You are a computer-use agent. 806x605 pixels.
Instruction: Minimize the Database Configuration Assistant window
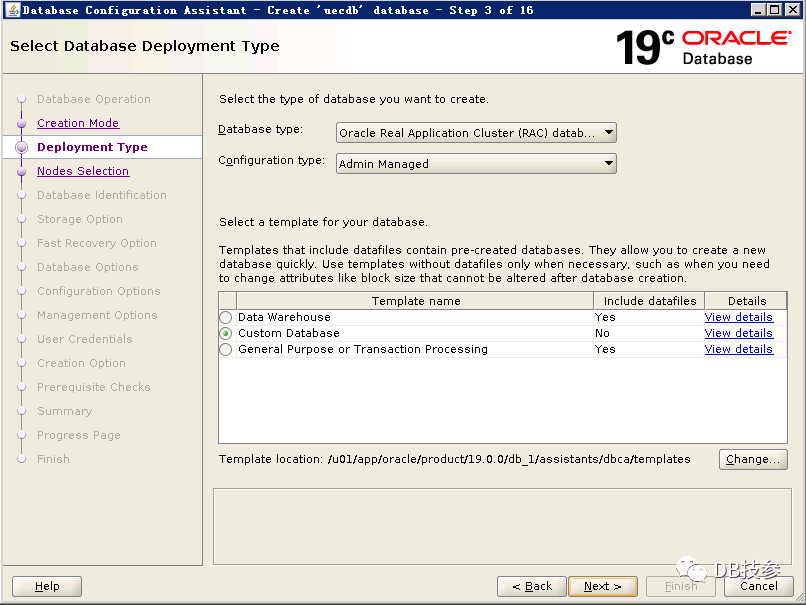[761, 10]
